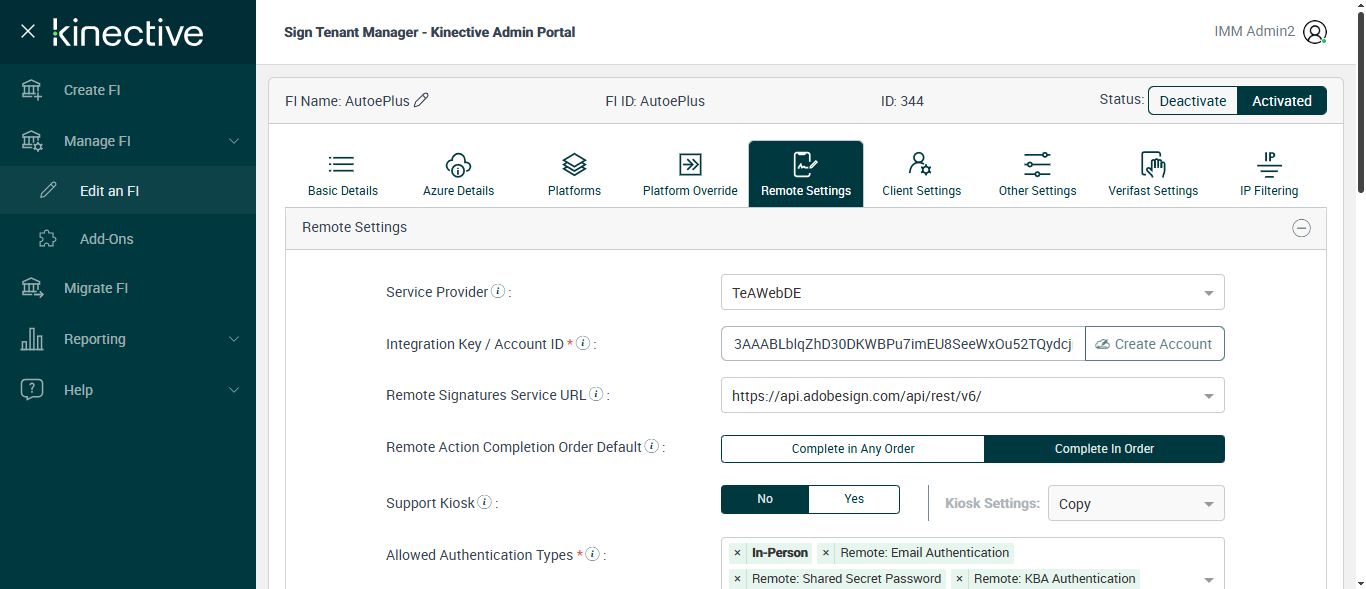
Task: Click the IP Filtering icon
Action: (x=1269, y=165)
